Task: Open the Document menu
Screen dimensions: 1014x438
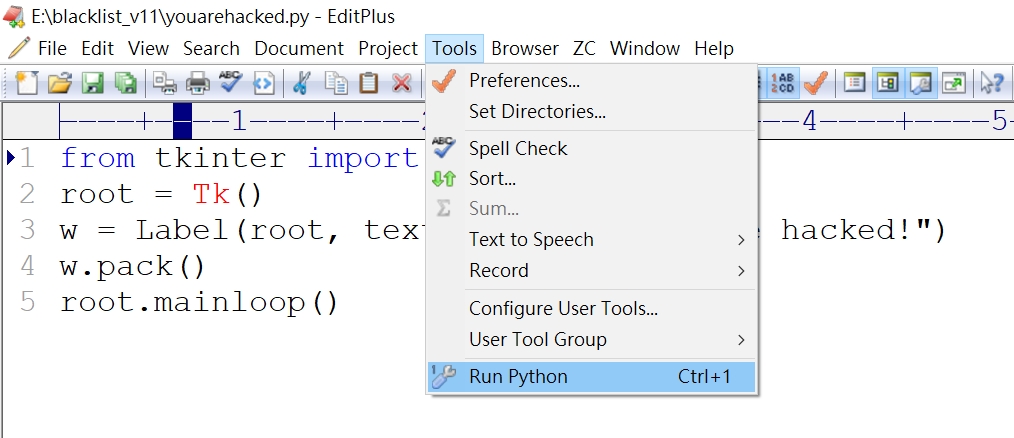Action: (x=299, y=49)
